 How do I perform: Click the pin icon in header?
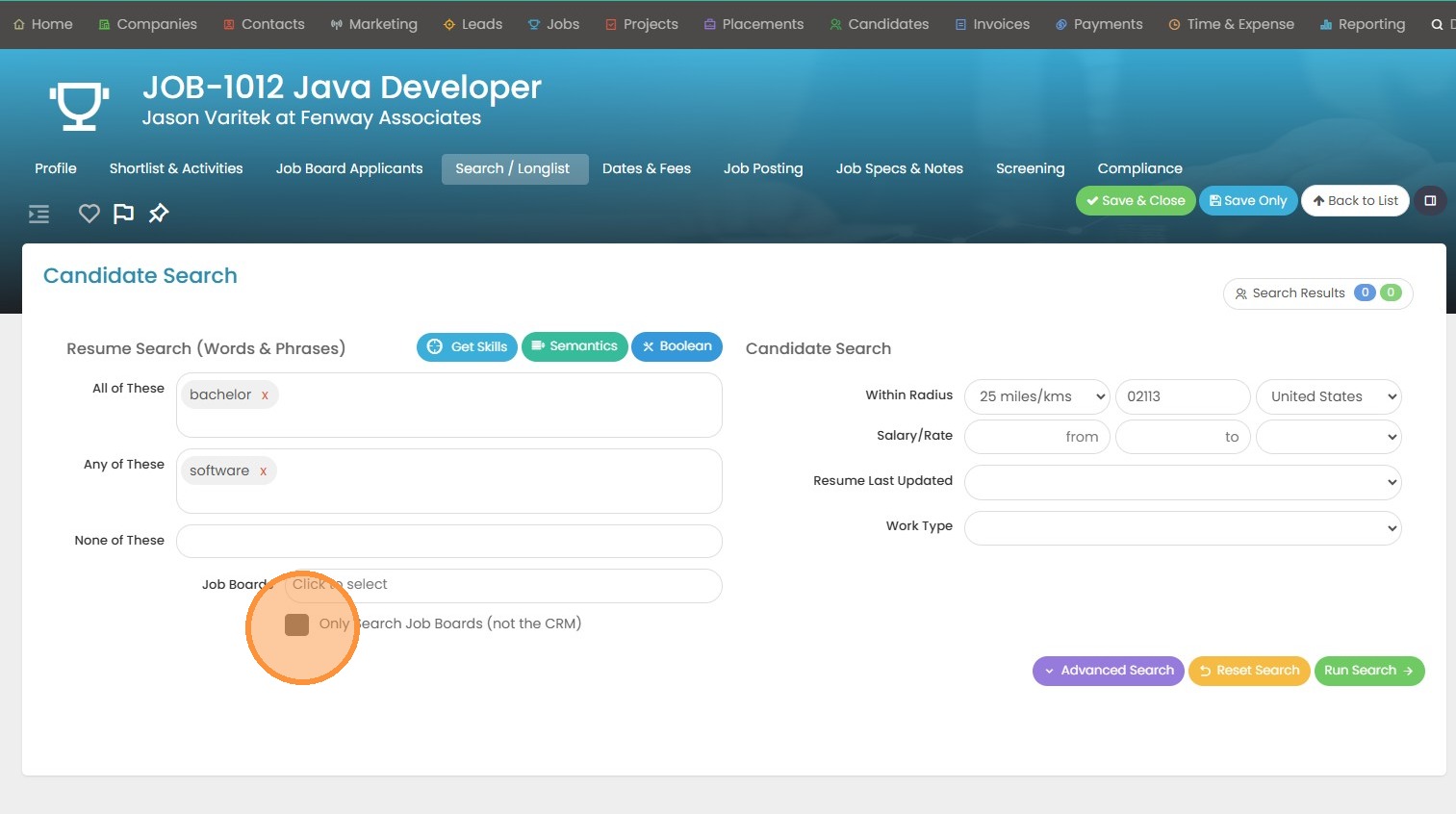coord(159,214)
